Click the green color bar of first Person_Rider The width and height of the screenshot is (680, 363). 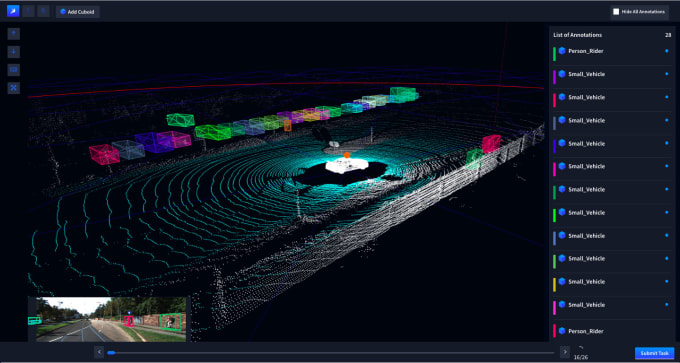pos(554,54)
